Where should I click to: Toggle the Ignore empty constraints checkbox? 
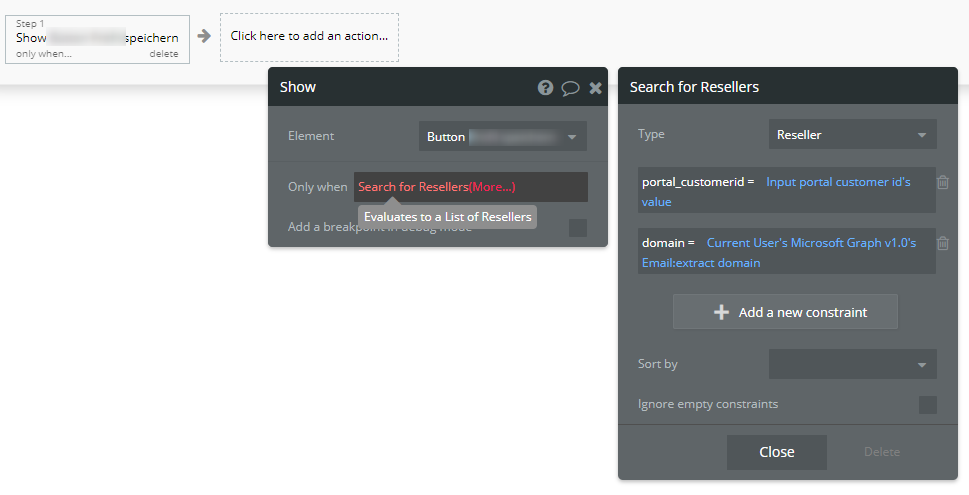click(928, 405)
